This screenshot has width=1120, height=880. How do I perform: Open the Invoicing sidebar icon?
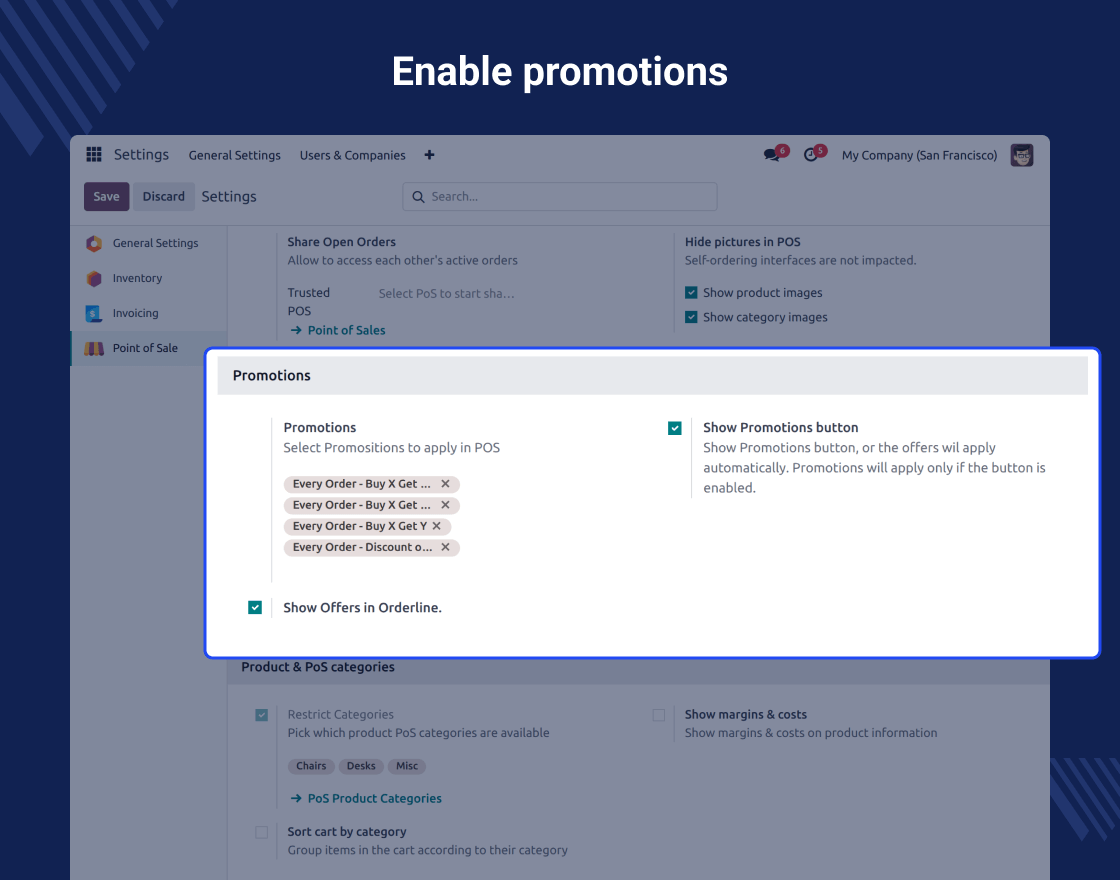click(x=94, y=313)
